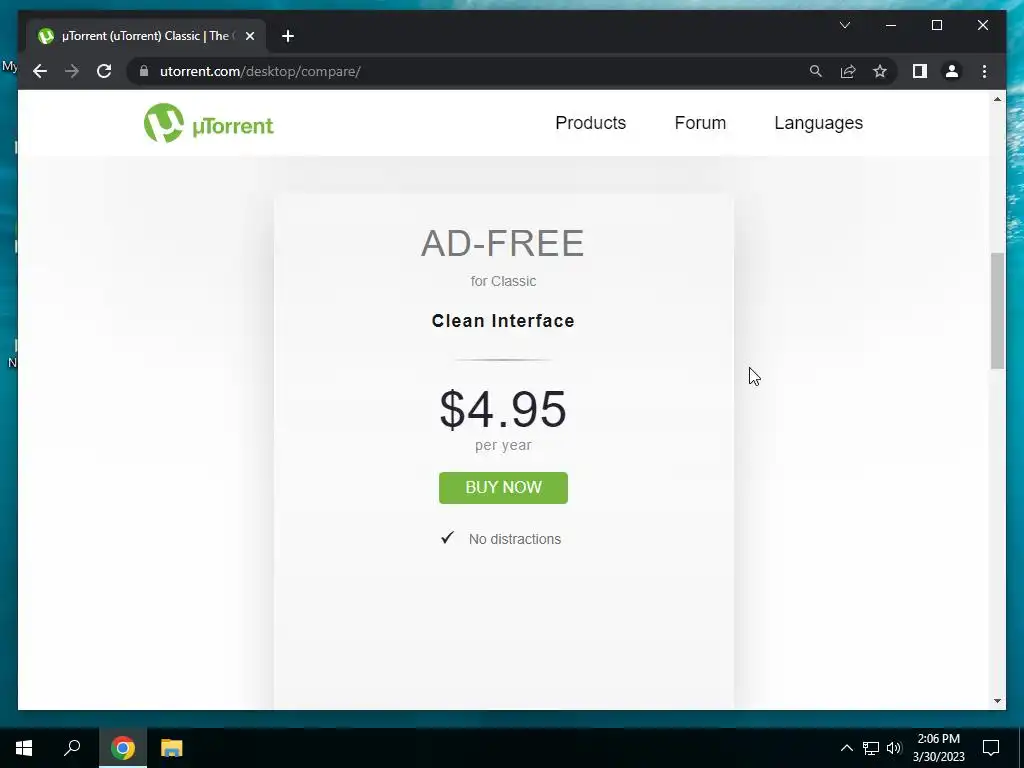The height and width of the screenshot is (768, 1024).
Task: Click the scroll-up arrow of the page scrollbar
Action: [997, 99]
